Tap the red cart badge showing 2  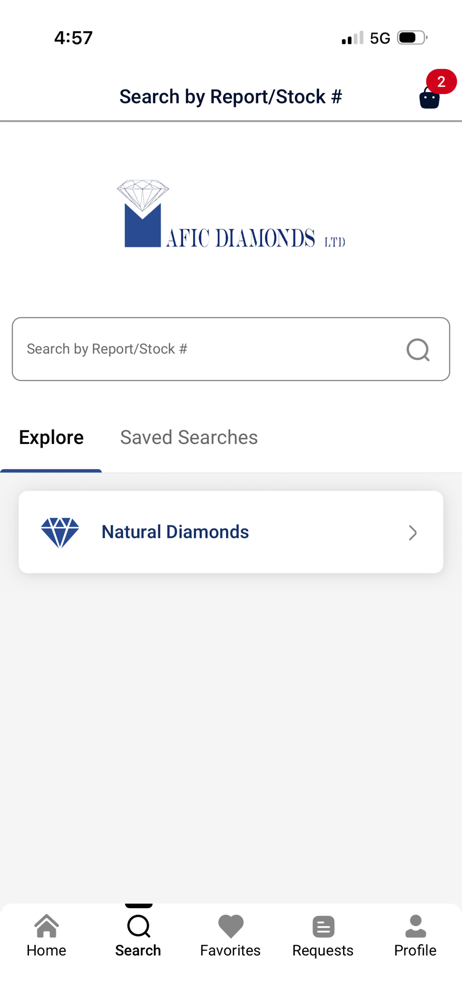point(441,82)
